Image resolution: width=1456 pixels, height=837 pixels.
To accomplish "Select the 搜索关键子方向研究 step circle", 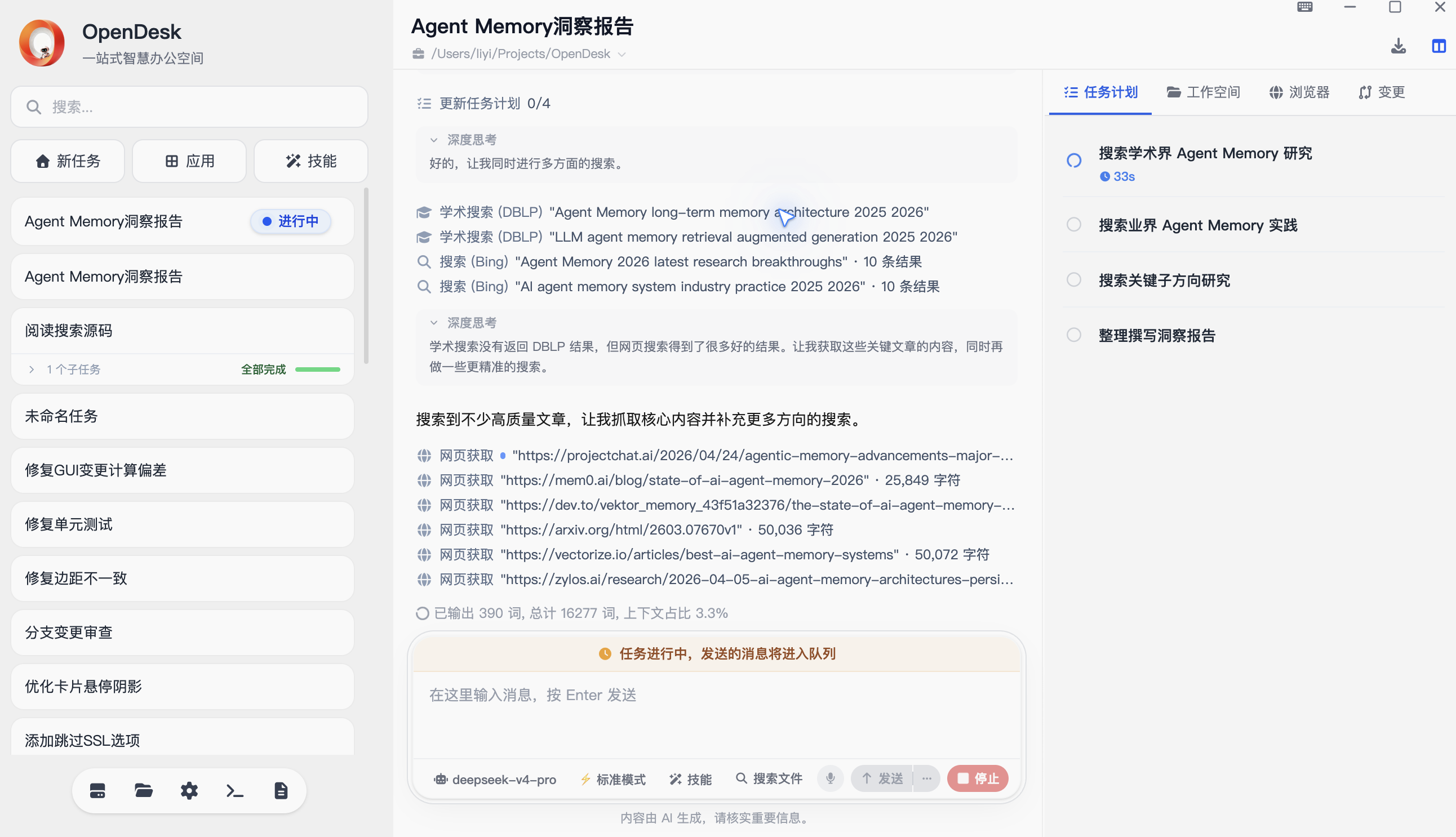I will (x=1073, y=280).
